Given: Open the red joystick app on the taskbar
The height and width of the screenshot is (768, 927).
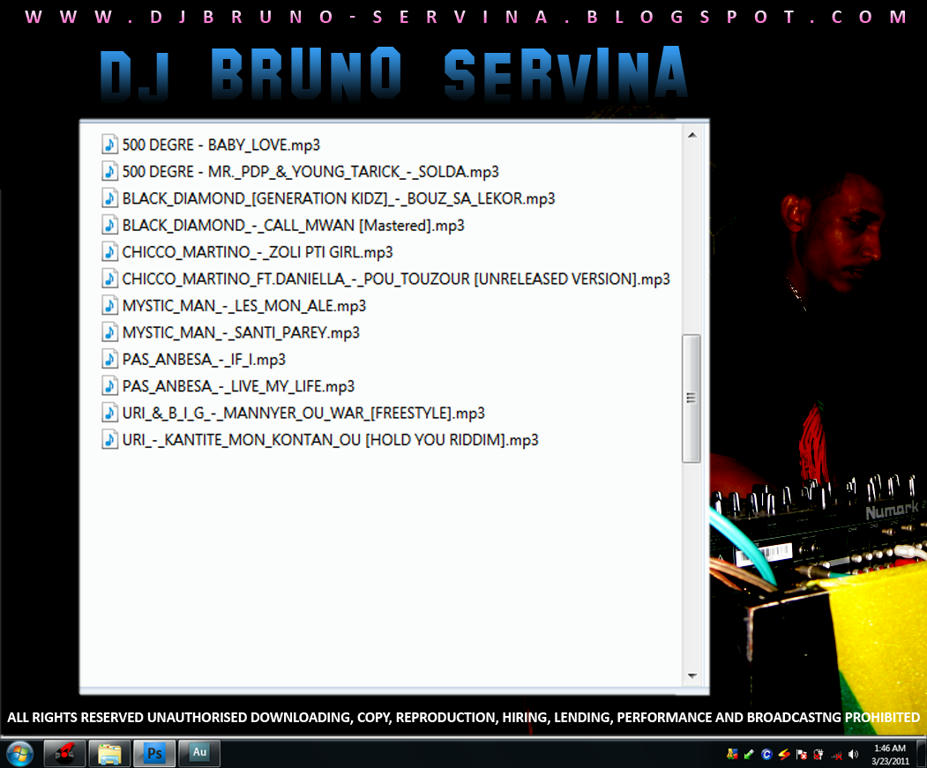Looking at the screenshot, I should pos(64,754).
